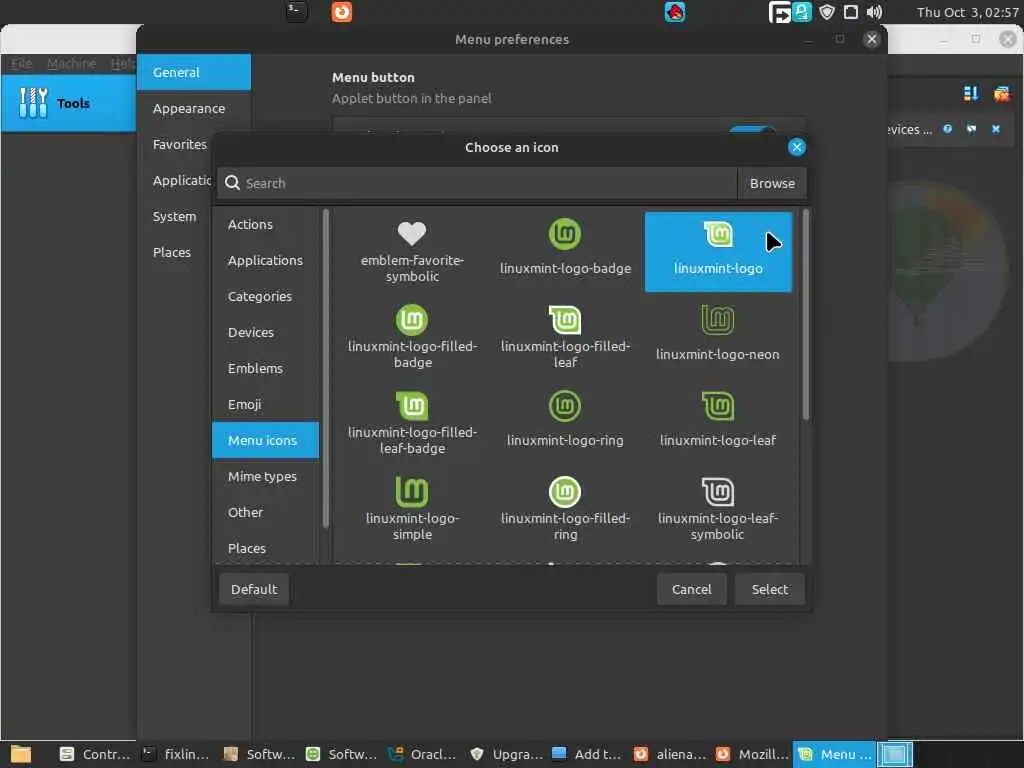This screenshot has width=1024, height=768.
Task: Click the Default button
Action: tap(254, 589)
